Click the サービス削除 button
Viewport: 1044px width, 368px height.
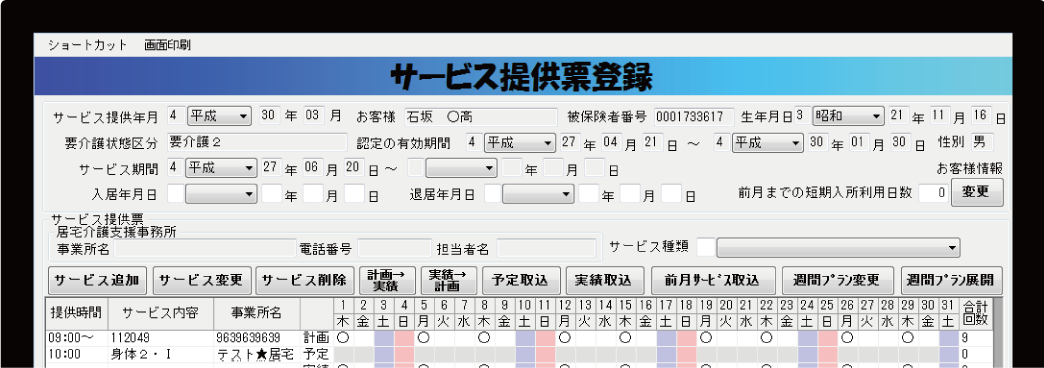pyautogui.click(x=304, y=280)
